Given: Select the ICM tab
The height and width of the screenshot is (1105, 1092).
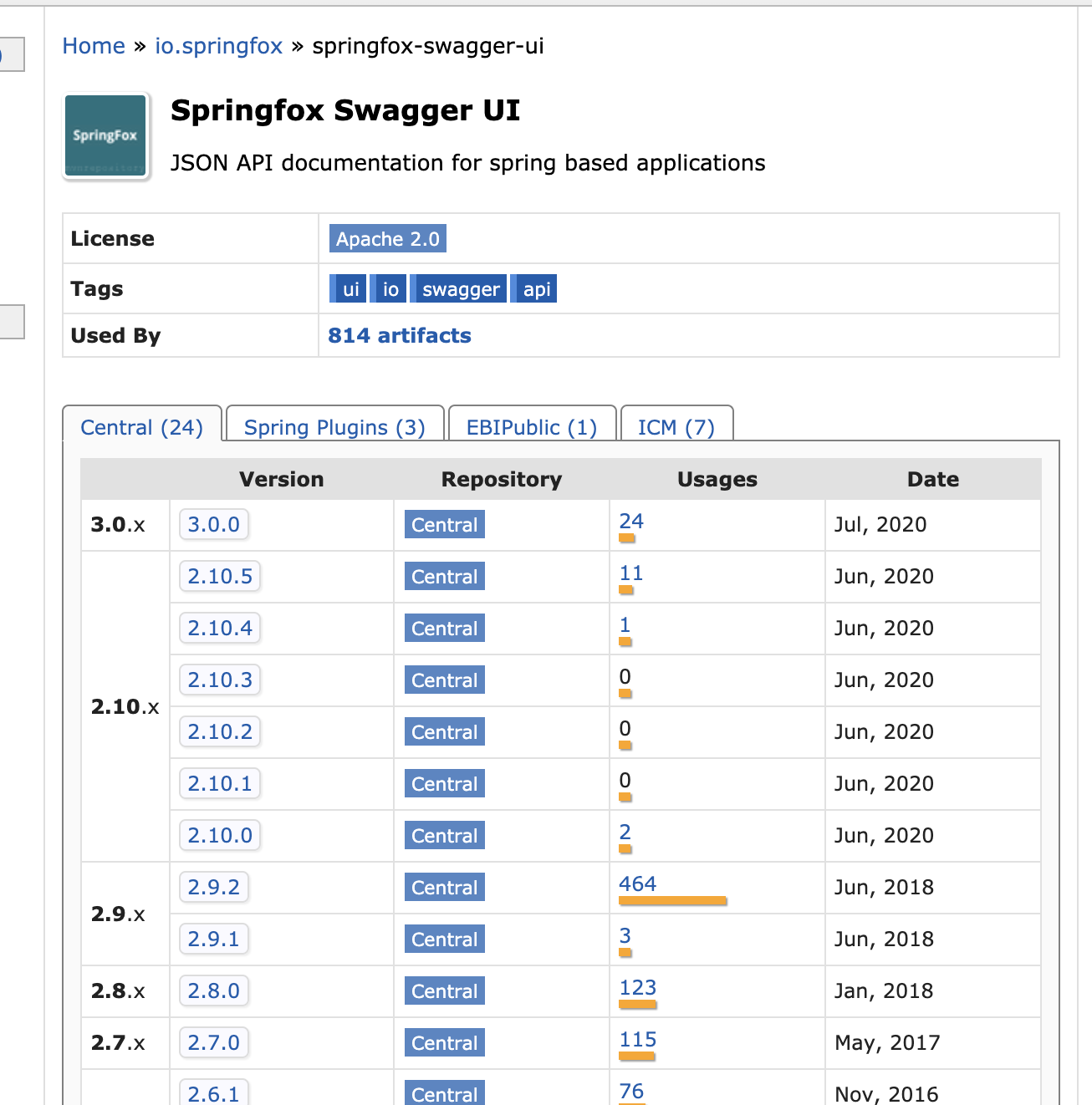Looking at the screenshot, I should pyautogui.click(x=676, y=427).
